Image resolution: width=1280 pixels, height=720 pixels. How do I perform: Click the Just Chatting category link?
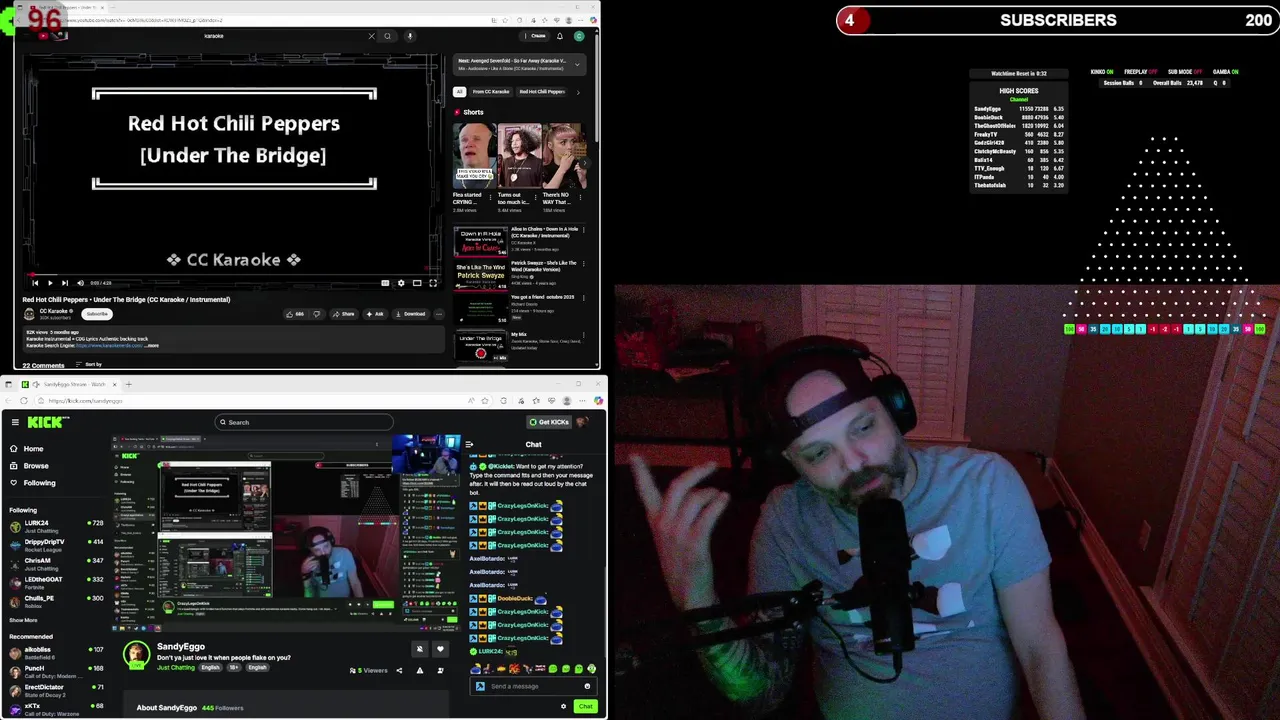point(176,667)
